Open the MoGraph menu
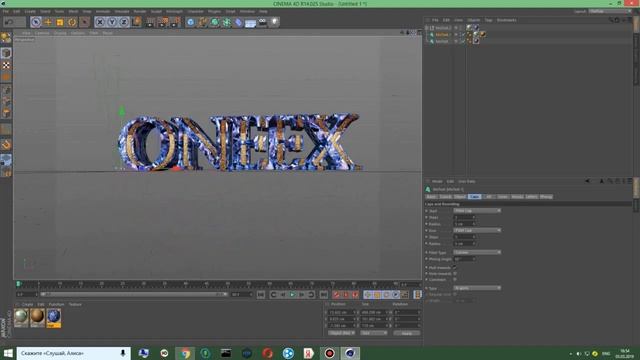This screenshot has width=640, height=360. [x=174, y=11]
